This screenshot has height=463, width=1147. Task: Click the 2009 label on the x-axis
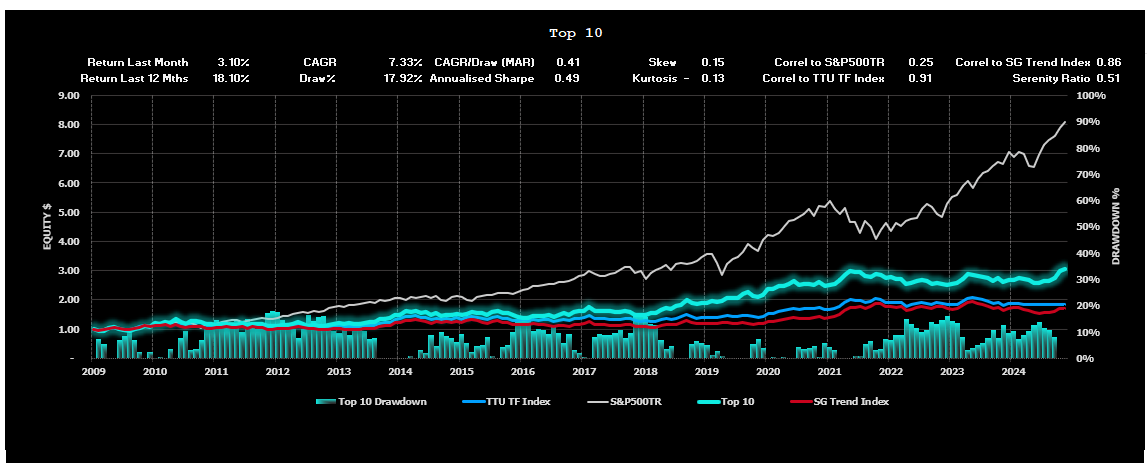[x=93, y=372]
